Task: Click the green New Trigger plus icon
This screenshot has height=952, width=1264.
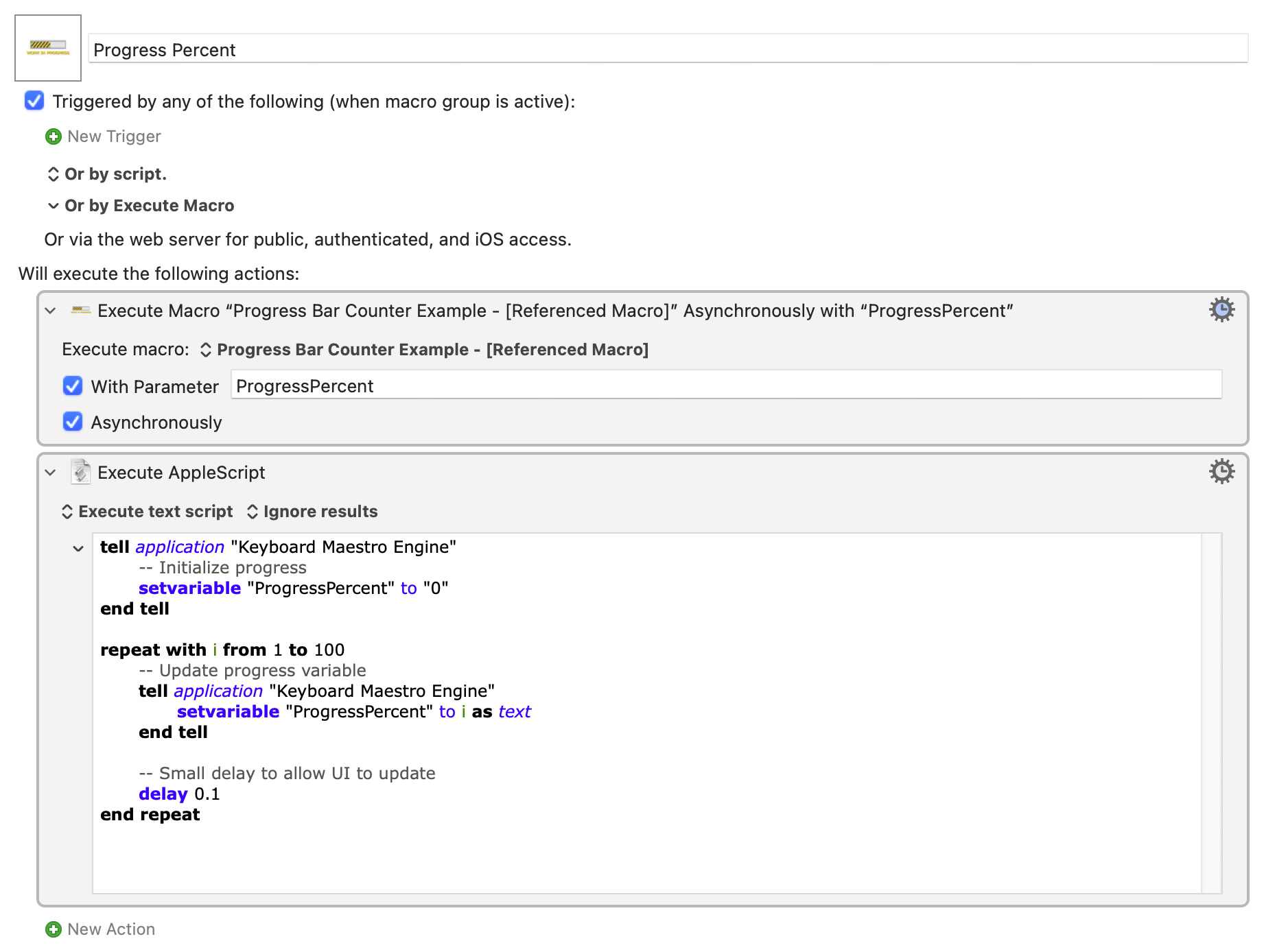Action: [x=53, y=136]
